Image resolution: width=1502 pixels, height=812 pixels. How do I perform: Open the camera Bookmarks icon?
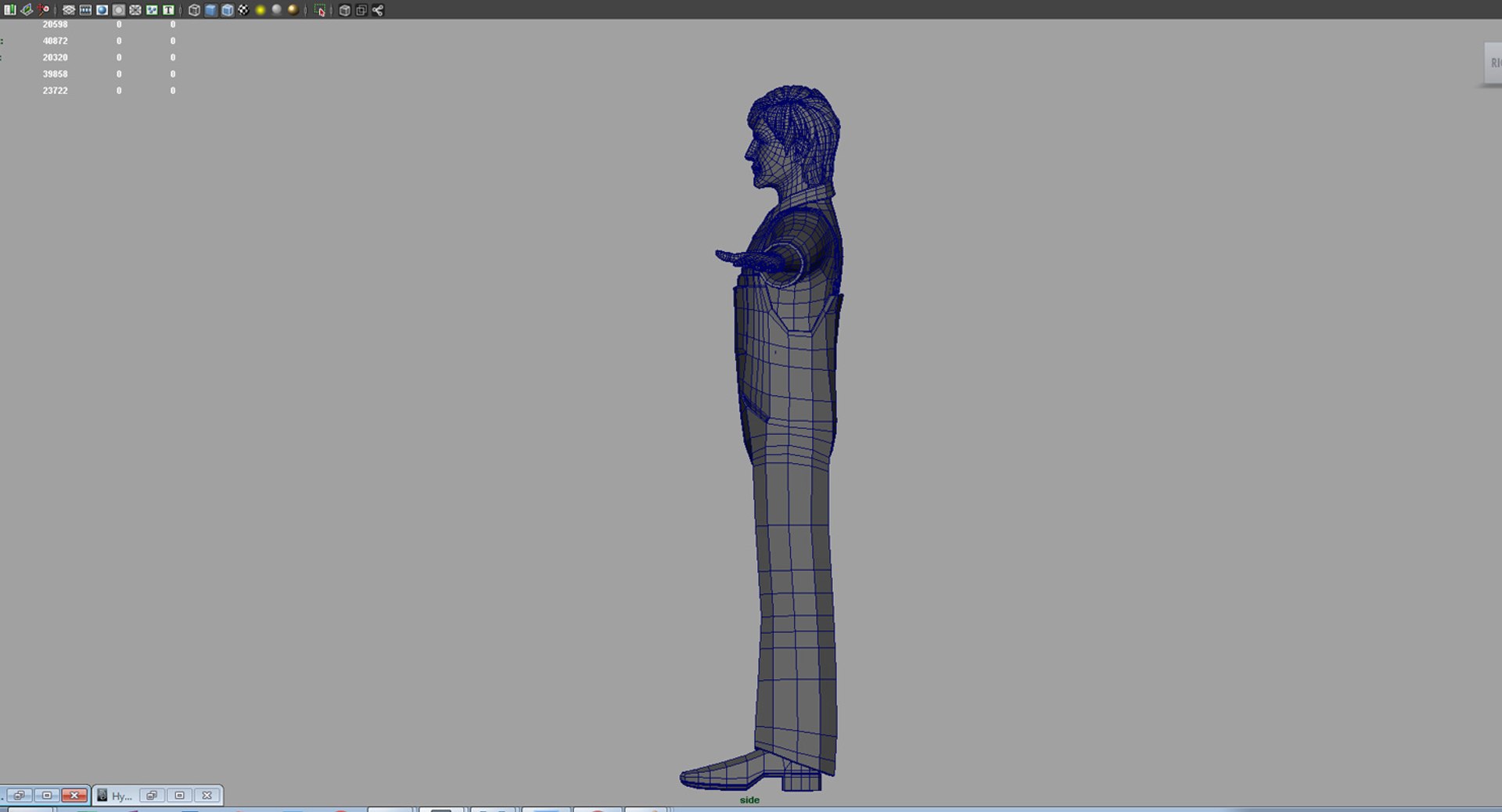click(9, 10)
